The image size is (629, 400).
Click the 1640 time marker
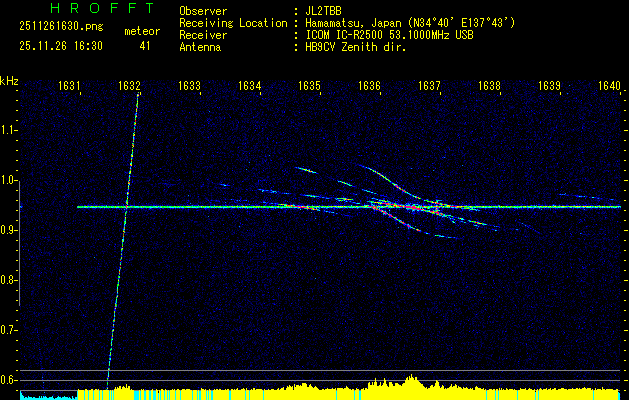click(x=609, y=86)
